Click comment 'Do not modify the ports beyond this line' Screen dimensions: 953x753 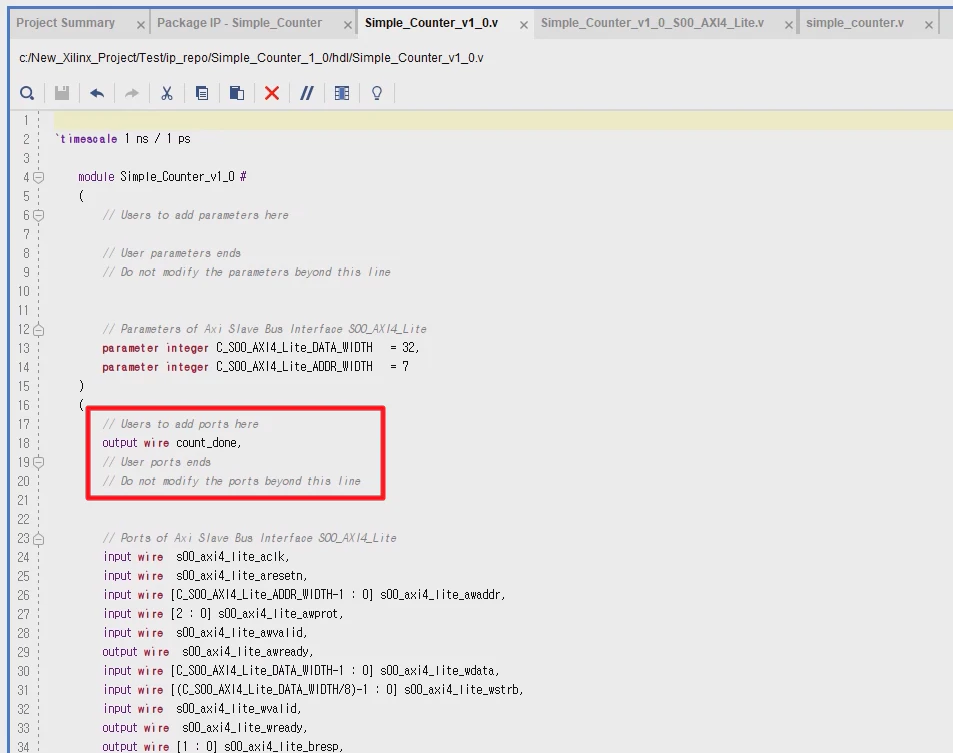pyautogui.click(x=232, y=481)
